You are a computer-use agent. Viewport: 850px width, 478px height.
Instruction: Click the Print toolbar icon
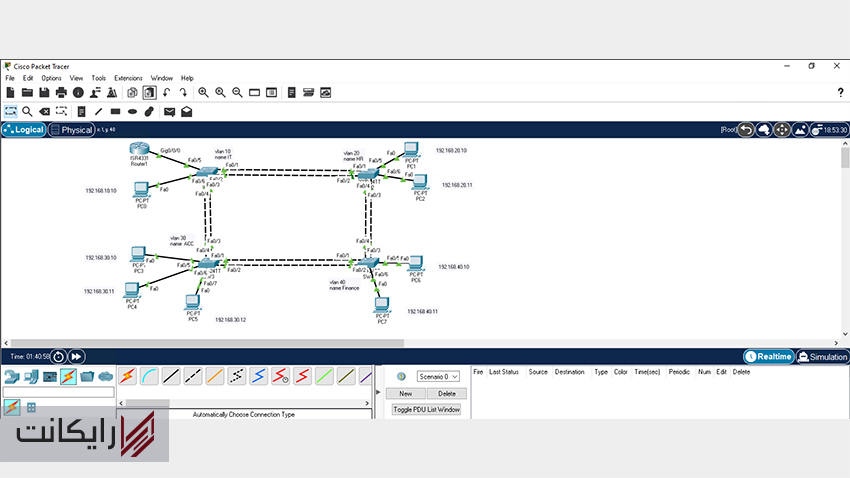pyautogui.click(x=62, y=93)
